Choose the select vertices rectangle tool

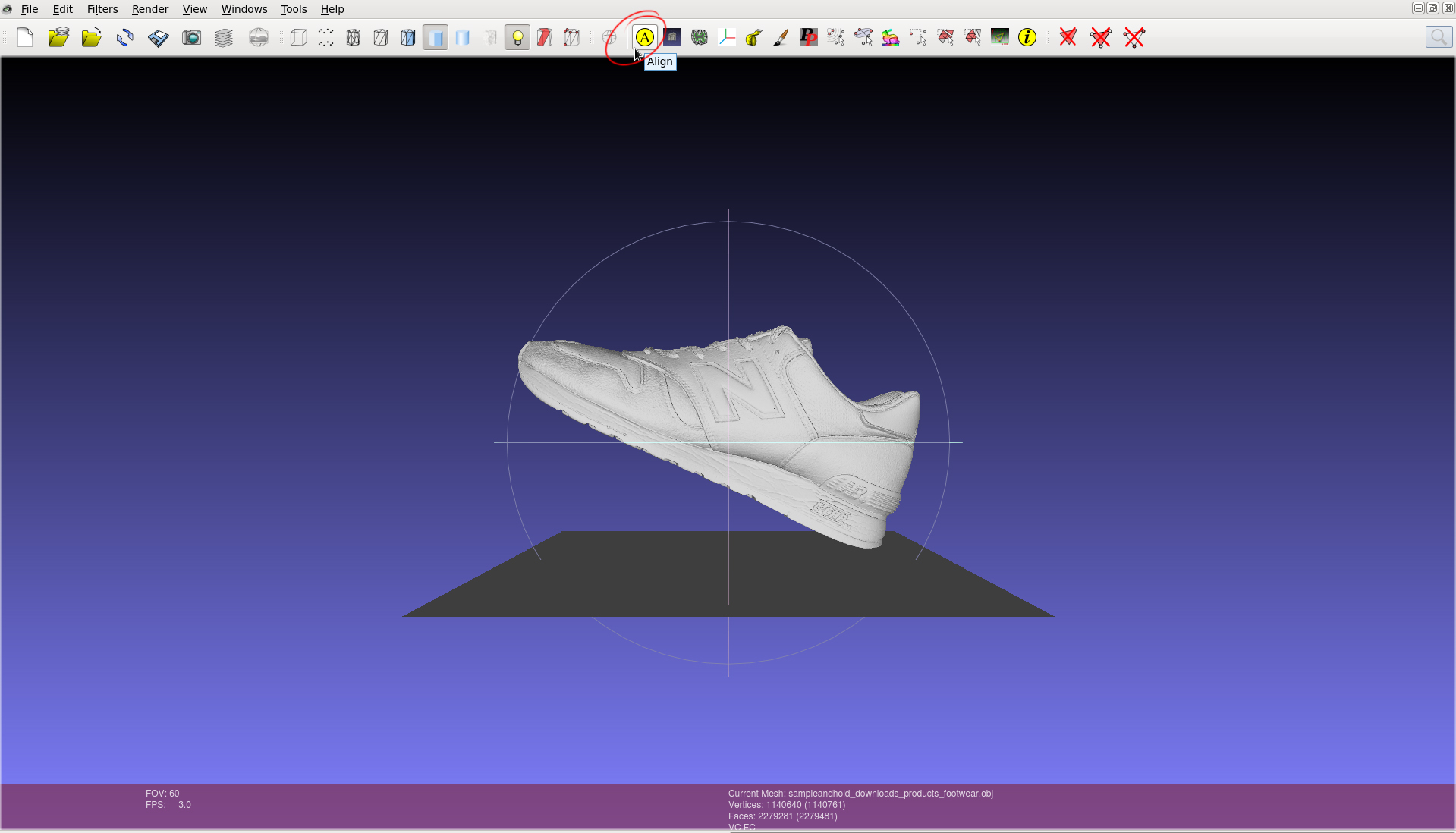coord(918,37)
